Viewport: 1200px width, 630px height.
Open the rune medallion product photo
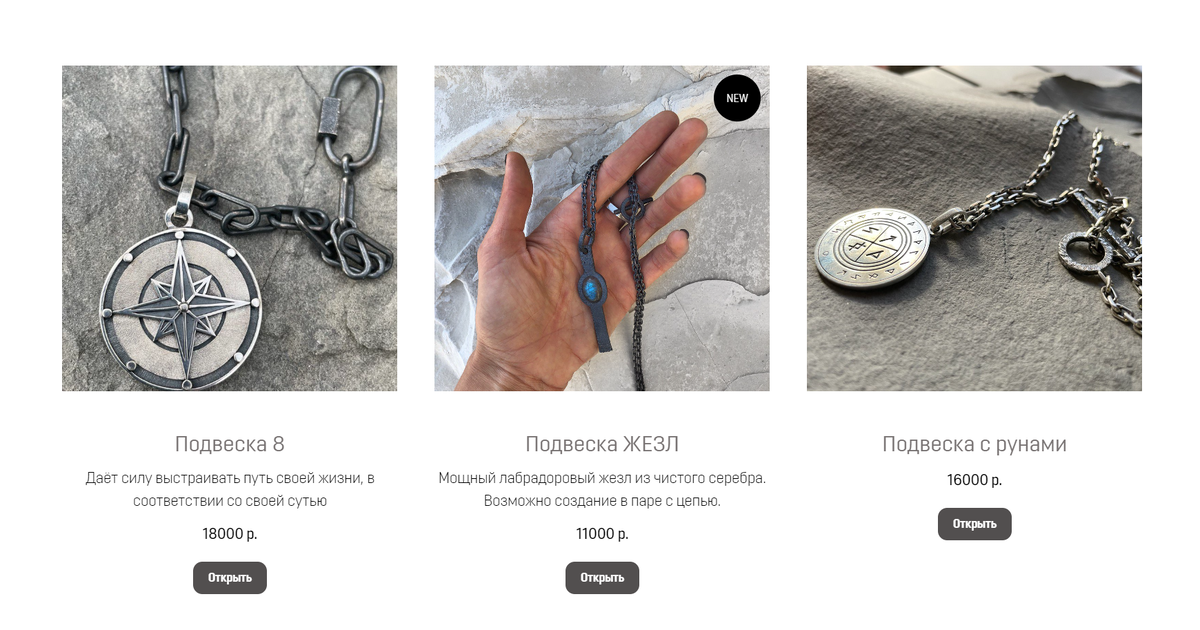(974, 228)
